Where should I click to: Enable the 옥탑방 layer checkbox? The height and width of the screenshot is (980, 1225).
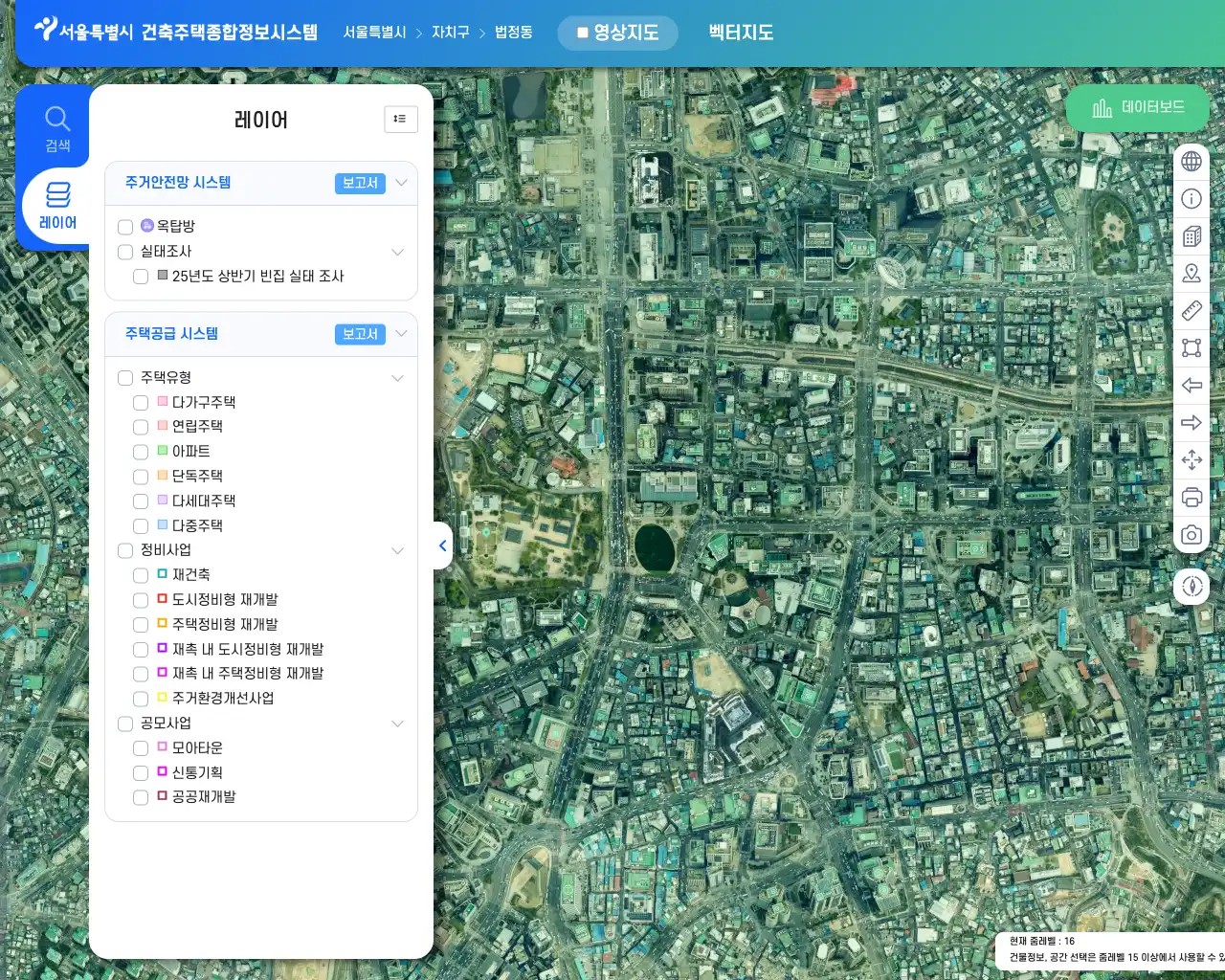coord(125,227)
